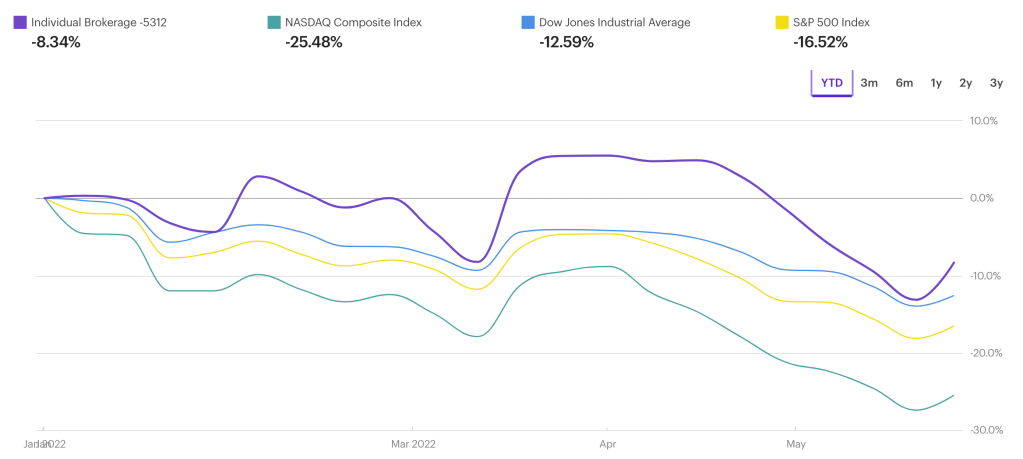Image resolution: width=1023 pixels, height=459 pixels.
Task: Click the -16.52% S&P 500 return value
Action: pyautogui.click(x=820, y=42)
